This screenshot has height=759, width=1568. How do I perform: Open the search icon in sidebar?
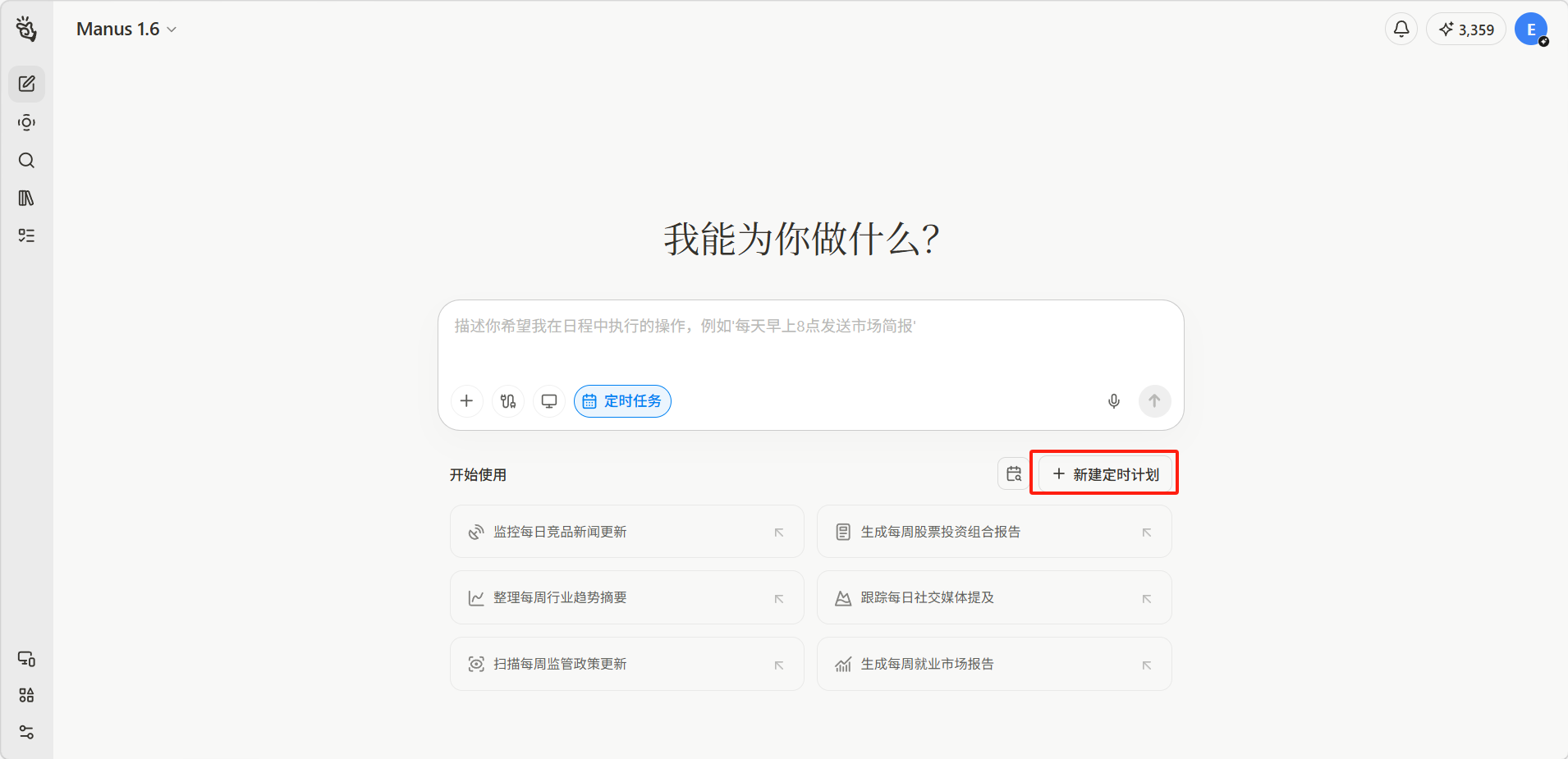tap(26, 160)
